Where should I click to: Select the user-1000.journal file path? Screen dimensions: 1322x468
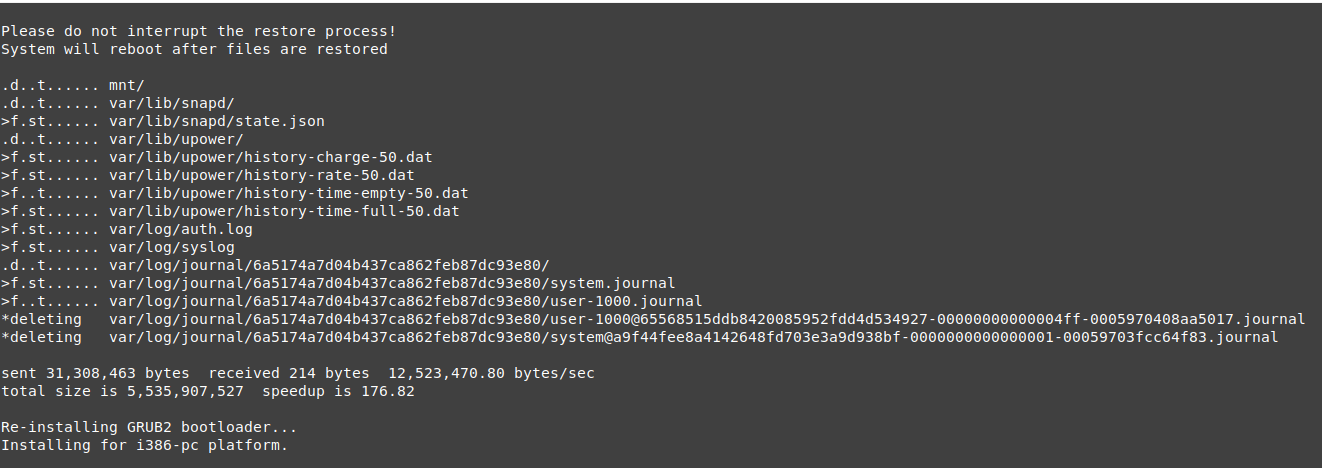(405, 301)
